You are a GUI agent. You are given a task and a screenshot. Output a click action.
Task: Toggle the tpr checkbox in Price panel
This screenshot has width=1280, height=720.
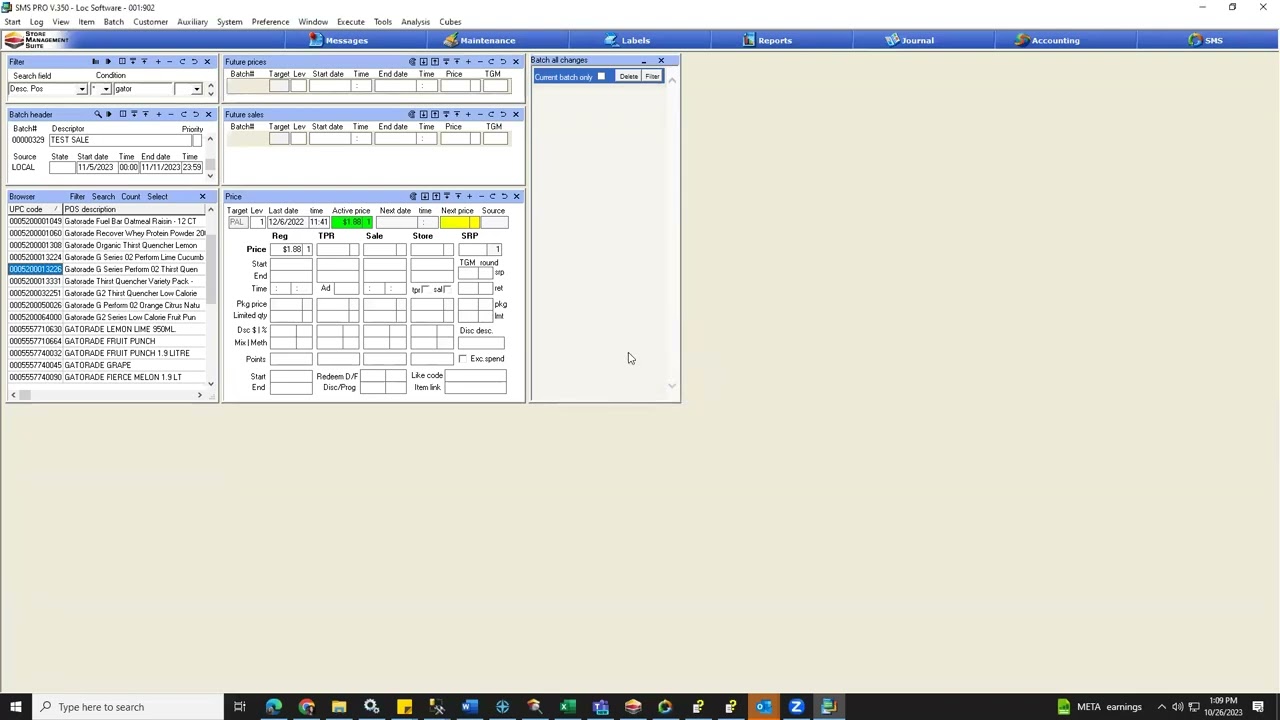426,289
